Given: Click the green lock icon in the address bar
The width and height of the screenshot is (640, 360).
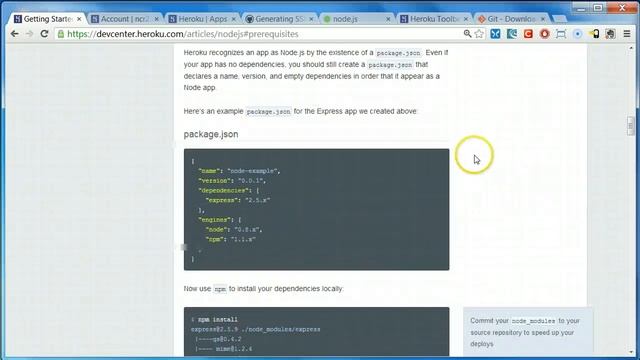Looking at the screenshot, I should [x=61, y=34].
